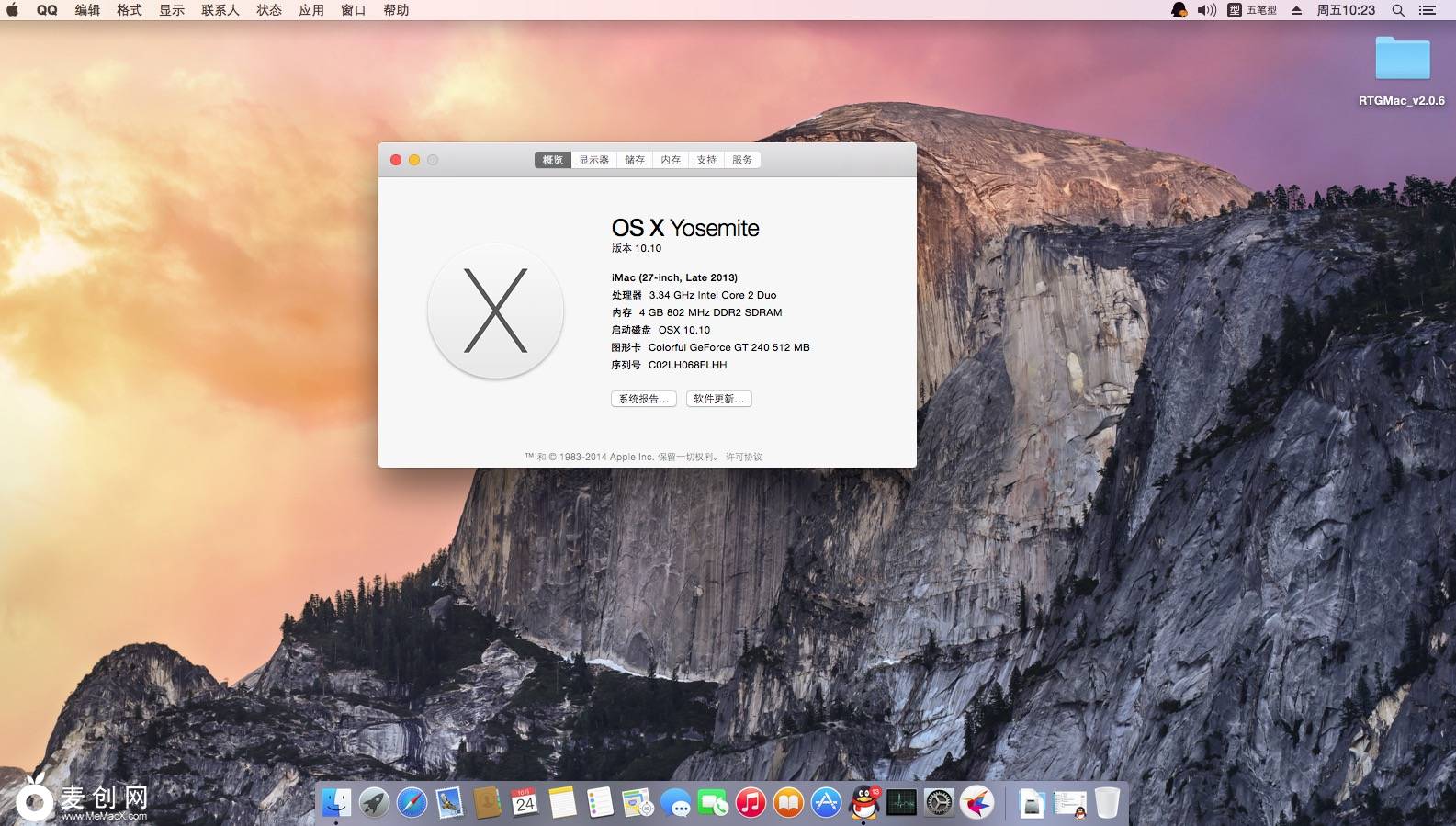Open Launchpad rocket icon
The height and width of the screenshot is (826, 1456).
(374, 803)
